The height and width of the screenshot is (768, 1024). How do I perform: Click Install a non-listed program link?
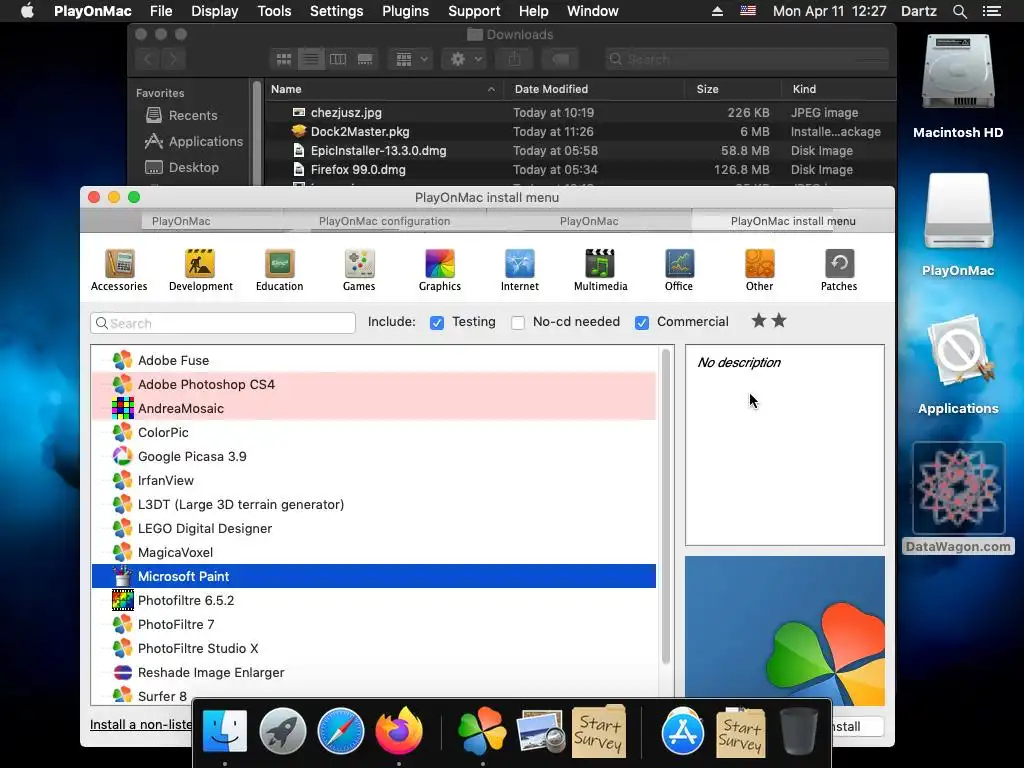140,724
